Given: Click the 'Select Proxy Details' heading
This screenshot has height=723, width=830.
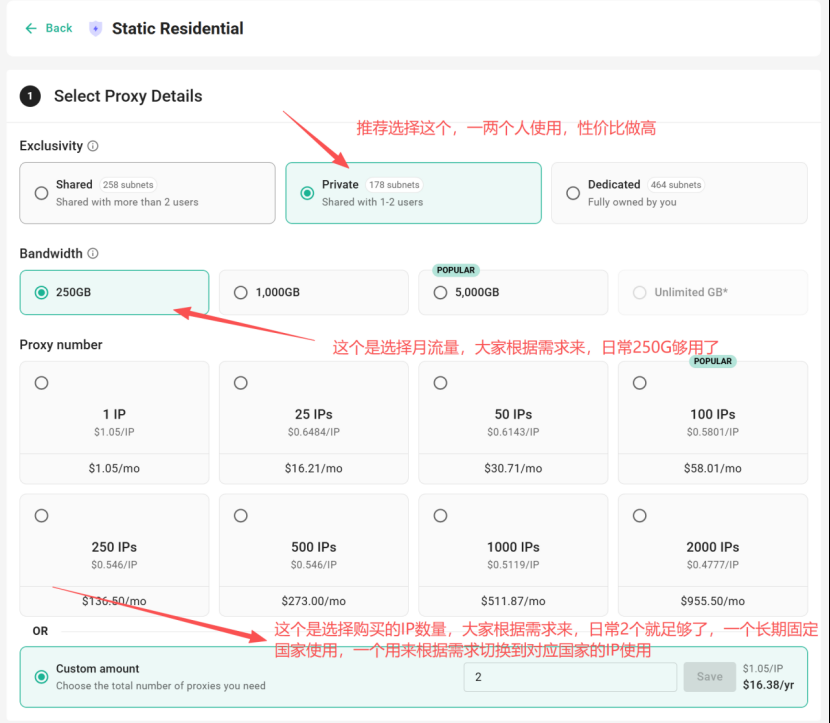Looking at the screenshot, I should coord(128,96).
